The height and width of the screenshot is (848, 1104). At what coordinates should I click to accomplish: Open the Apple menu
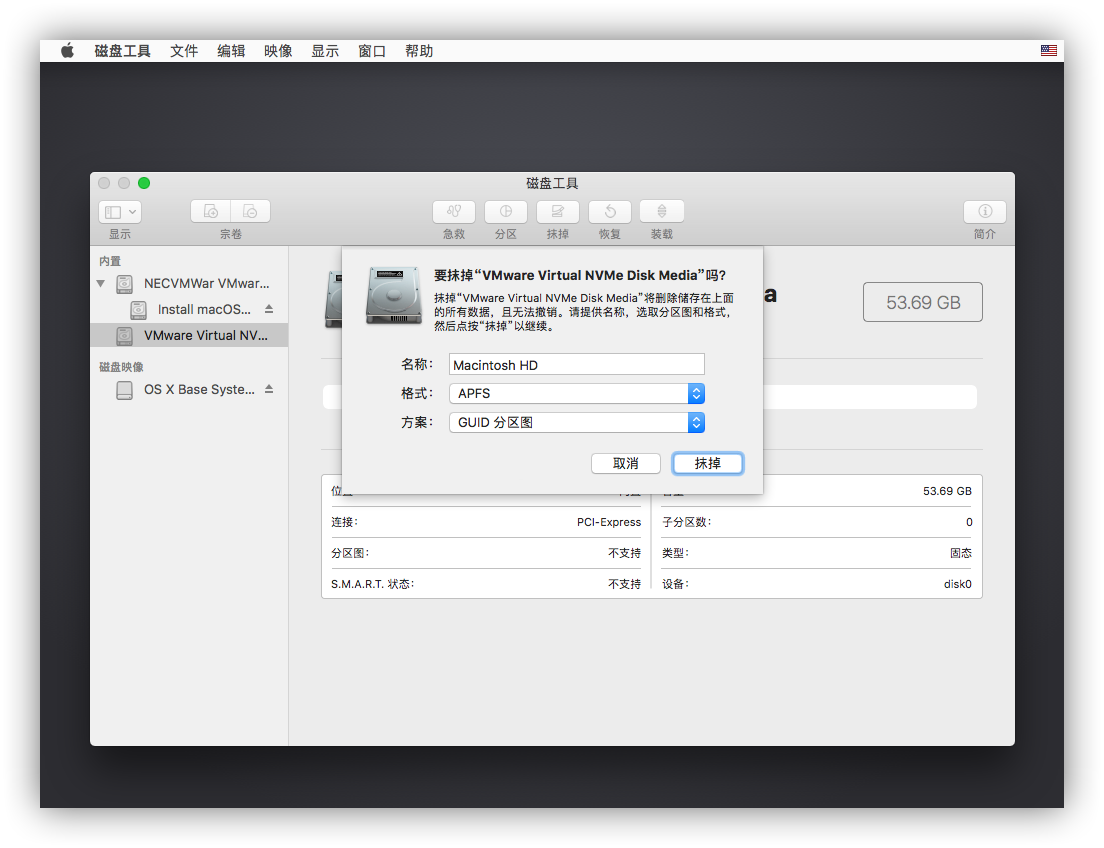pyautogui.click(x=67, y=51)
